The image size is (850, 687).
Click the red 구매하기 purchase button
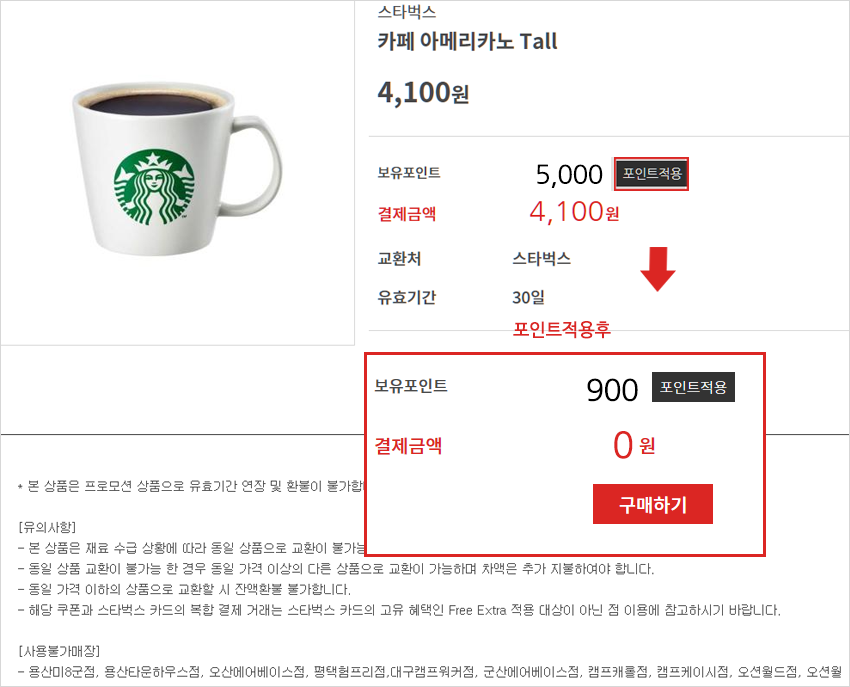(x=652, y=504)
